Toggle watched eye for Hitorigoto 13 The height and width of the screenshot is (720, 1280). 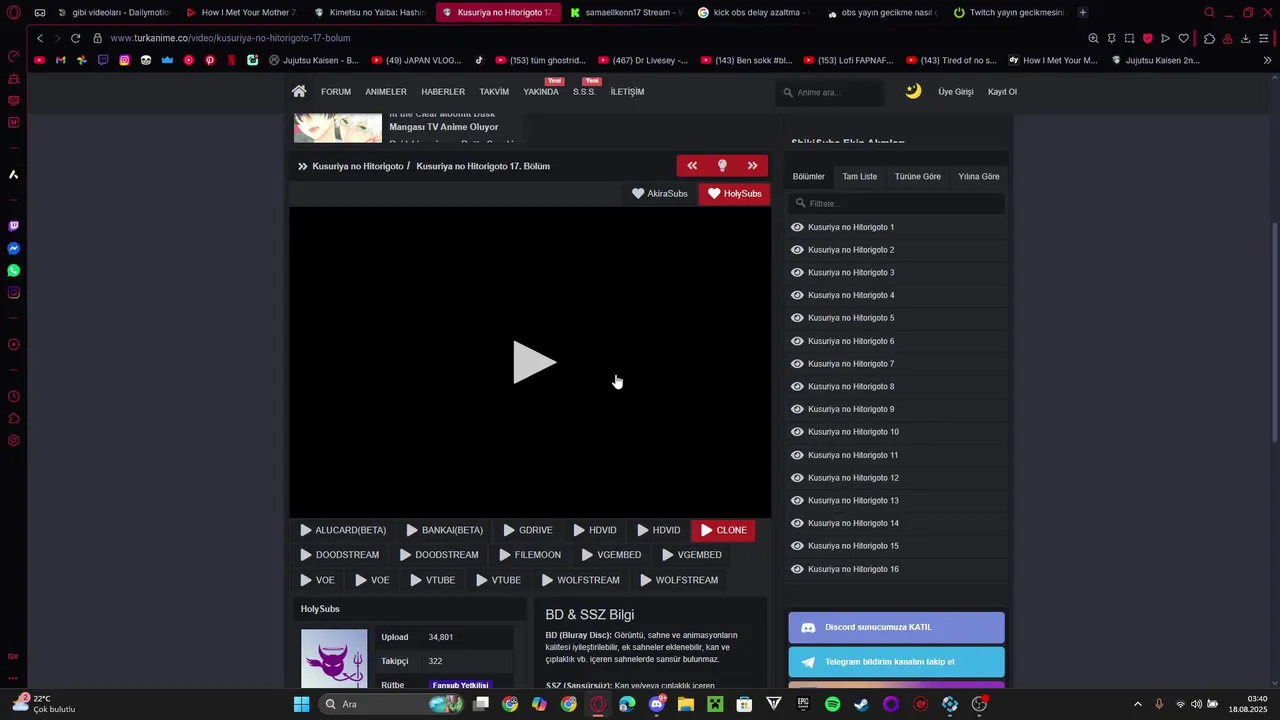tap(797, 500)
